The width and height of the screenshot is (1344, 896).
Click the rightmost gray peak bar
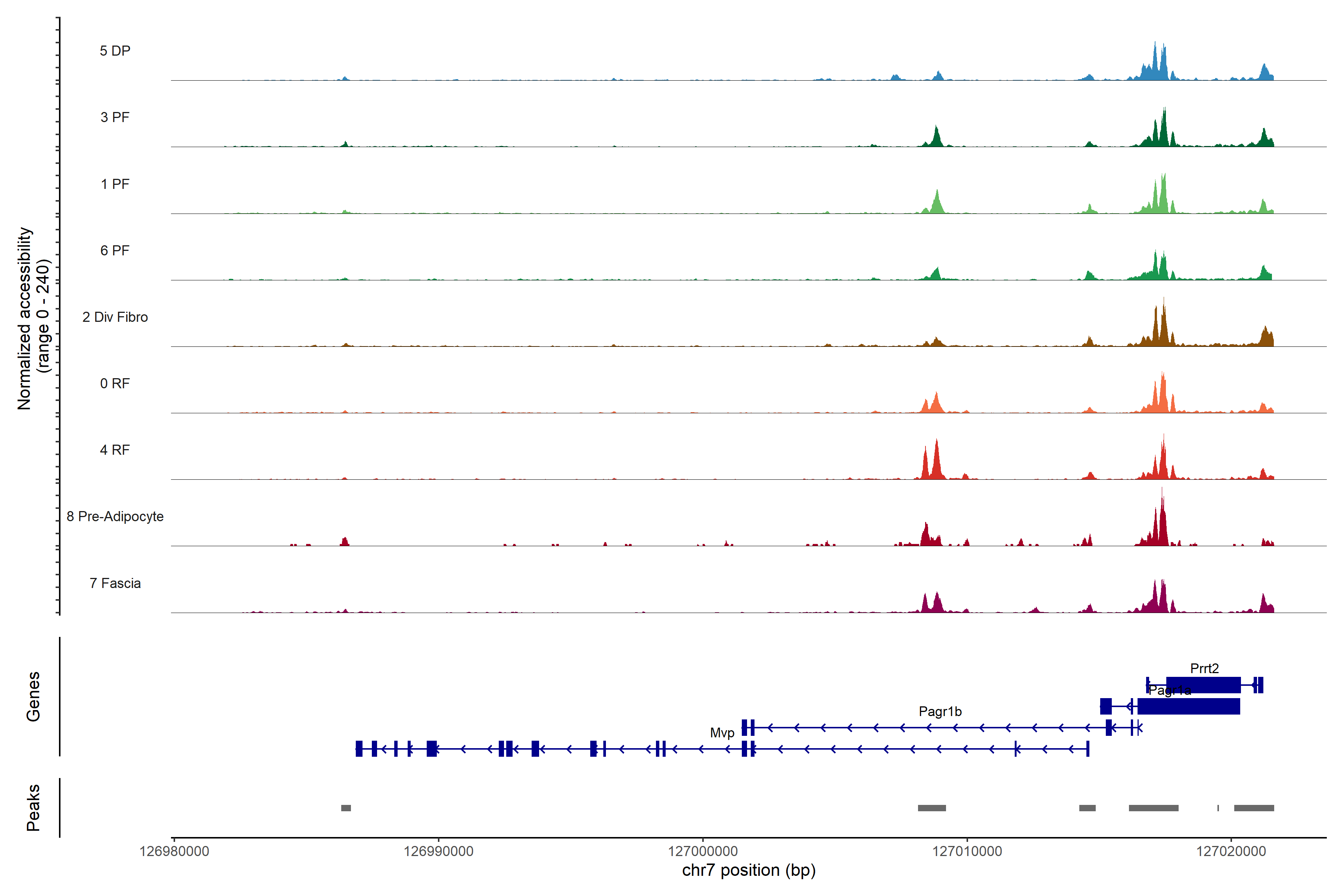pyautogui.click(x=1254, y=808)
